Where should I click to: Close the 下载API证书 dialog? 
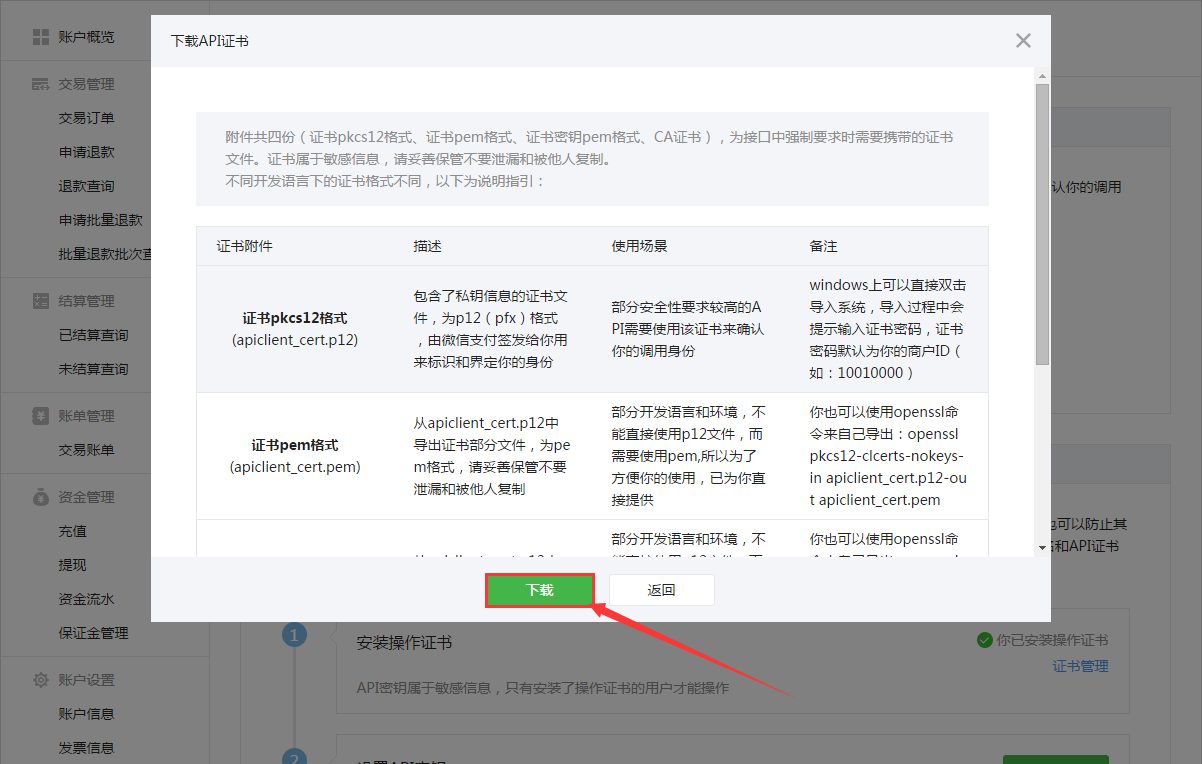pyautogui.click(x=1023, y=41)
